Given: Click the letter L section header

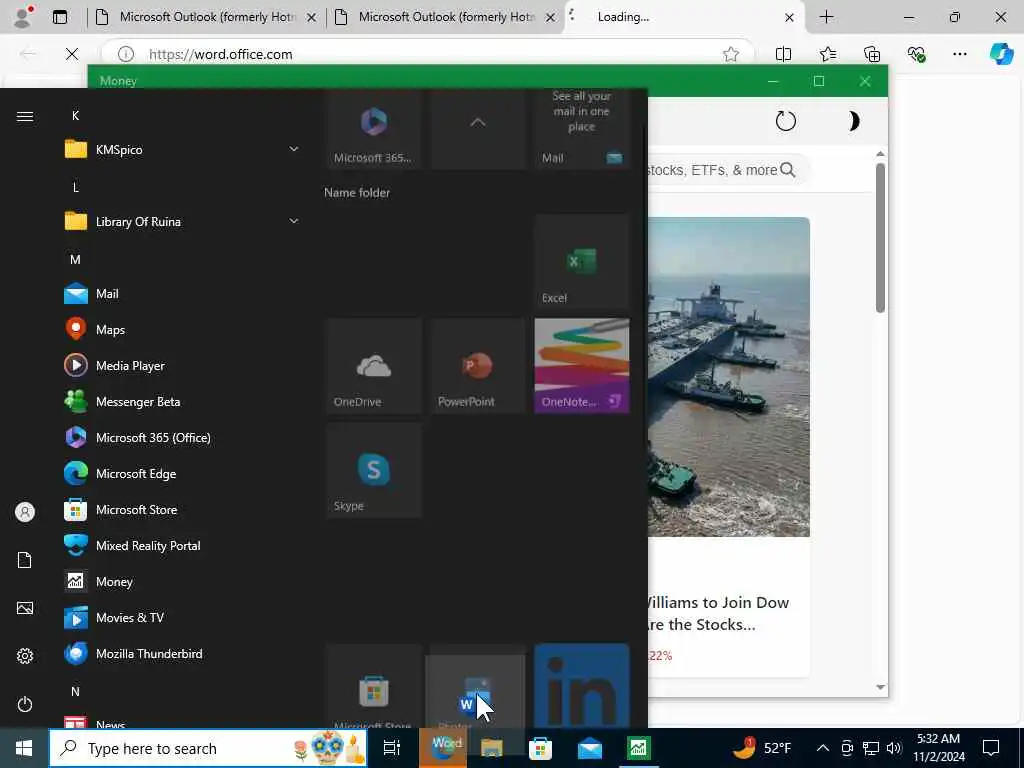Looking at the screenshot, I should point(76,187).
